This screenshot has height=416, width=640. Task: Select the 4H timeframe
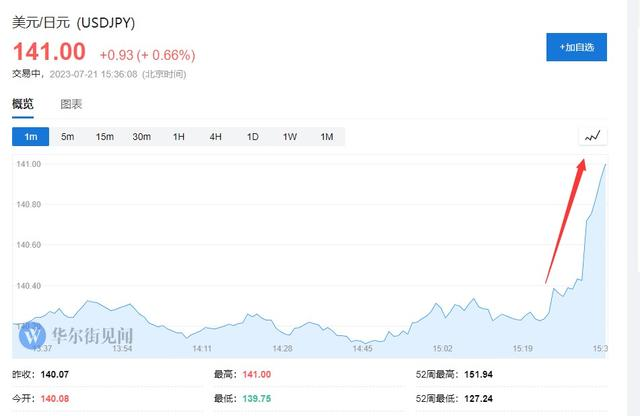[x=215, y=136]
